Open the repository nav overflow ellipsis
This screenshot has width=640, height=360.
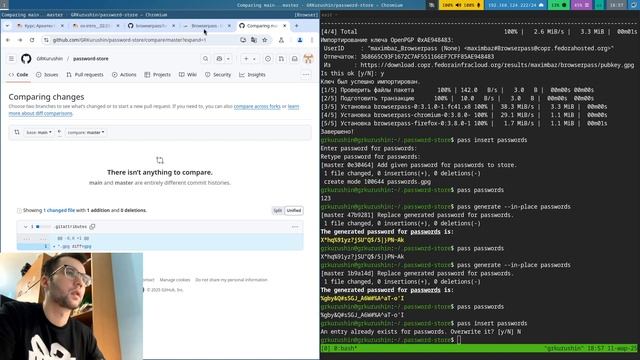coord(306,75)
